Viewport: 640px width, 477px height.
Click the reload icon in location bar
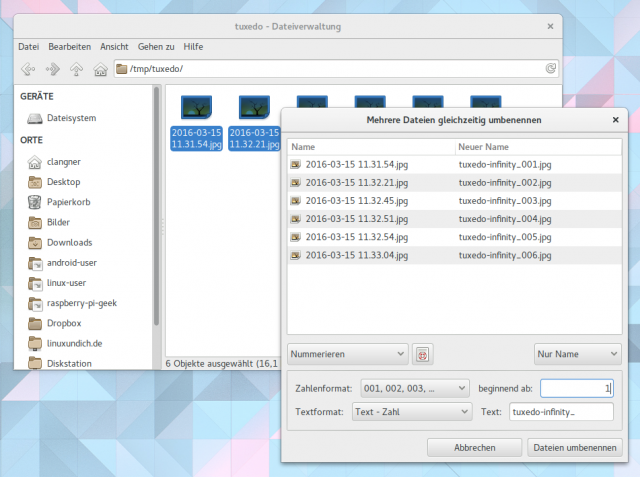(551, 69)
